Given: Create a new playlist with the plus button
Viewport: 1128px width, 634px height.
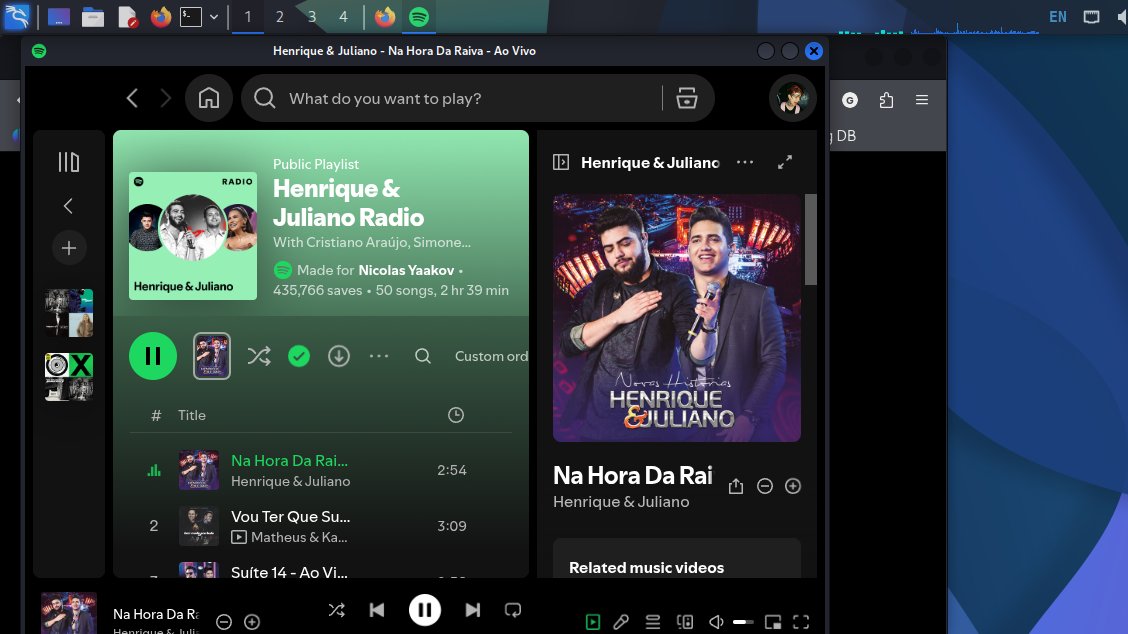Looking at the screenshot, I should [x=69, y=248].
